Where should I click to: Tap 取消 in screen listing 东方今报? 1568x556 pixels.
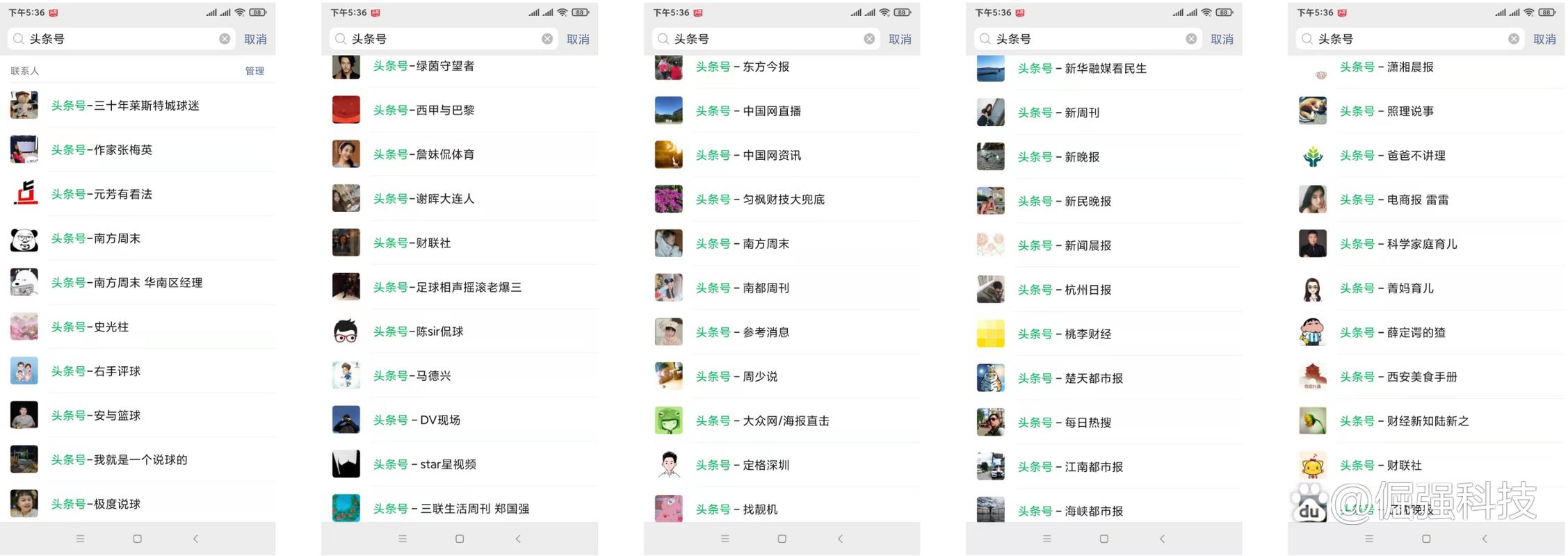900,39
